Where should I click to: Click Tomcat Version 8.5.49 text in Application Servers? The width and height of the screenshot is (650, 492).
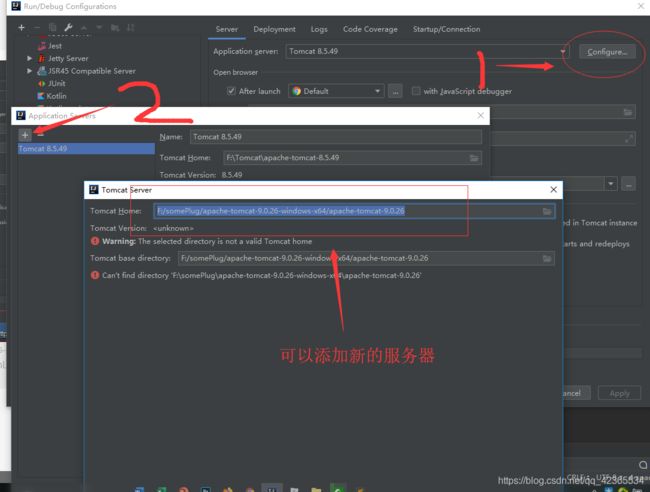[201, 175]
